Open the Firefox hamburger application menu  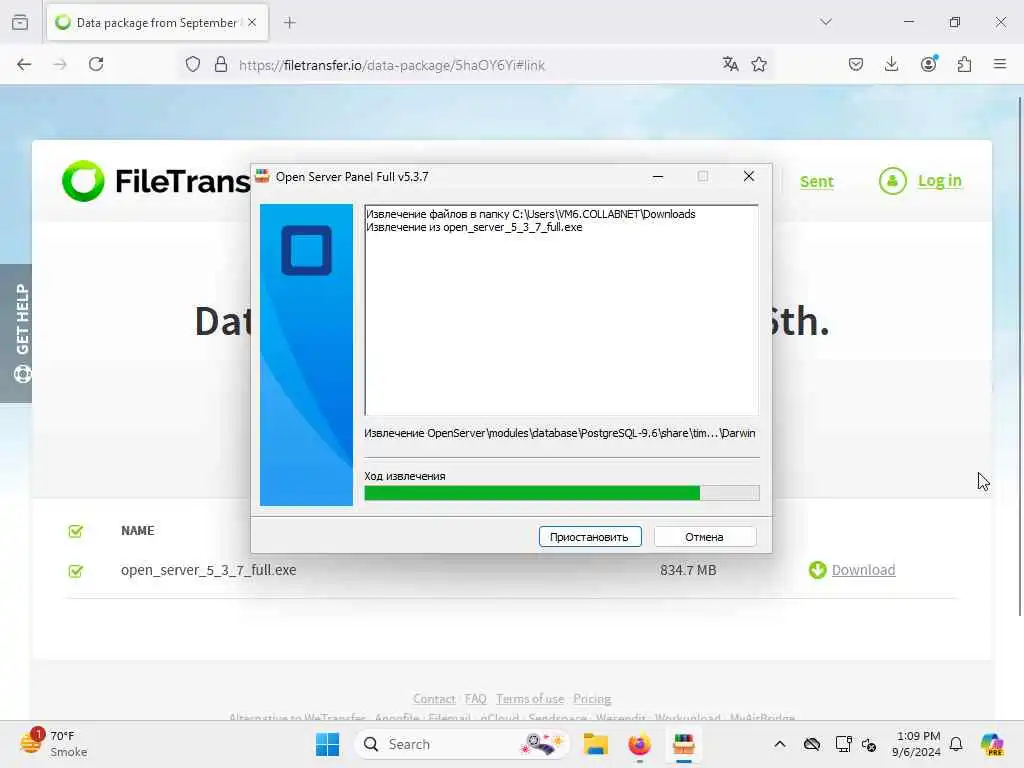point(1000,64)
